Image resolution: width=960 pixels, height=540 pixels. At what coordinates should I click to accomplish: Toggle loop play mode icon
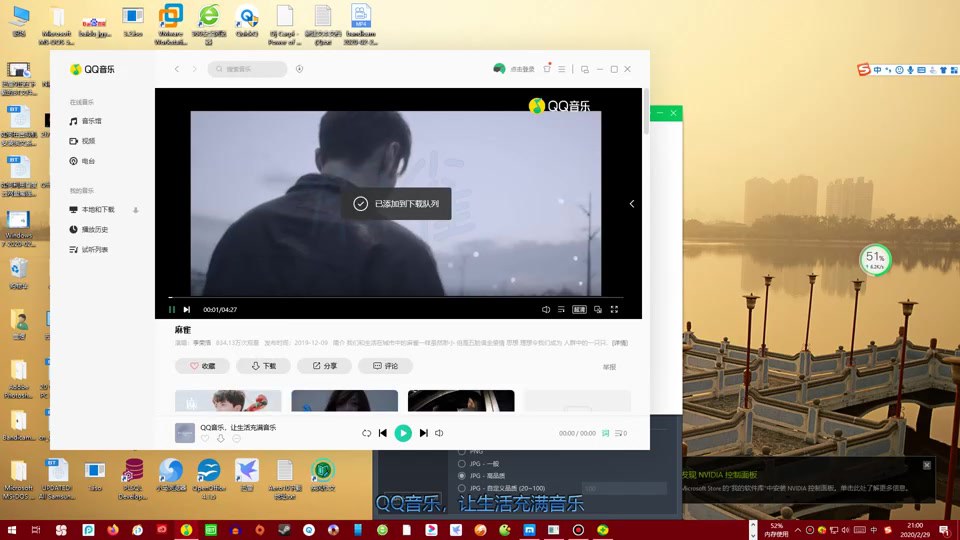coord(366,433)
